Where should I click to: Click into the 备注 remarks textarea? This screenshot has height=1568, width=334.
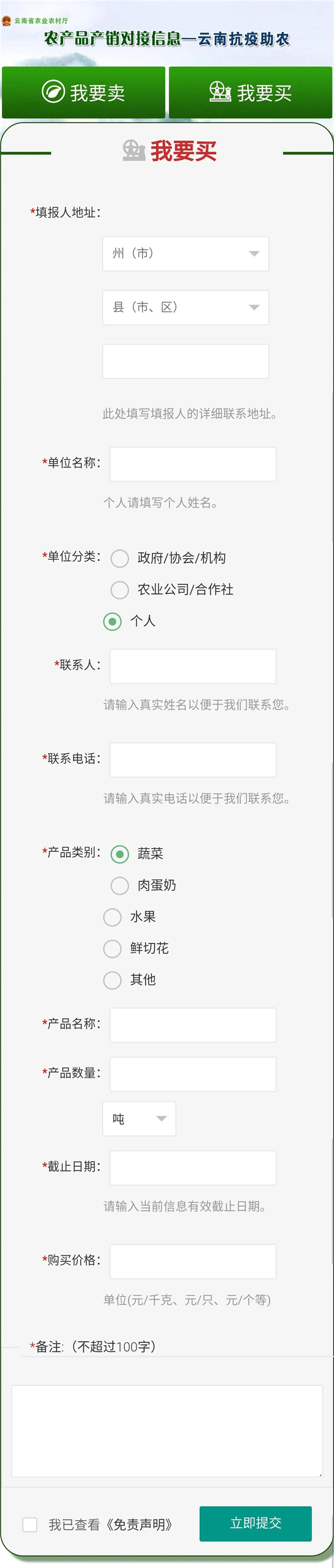(x=167, y=1431)
